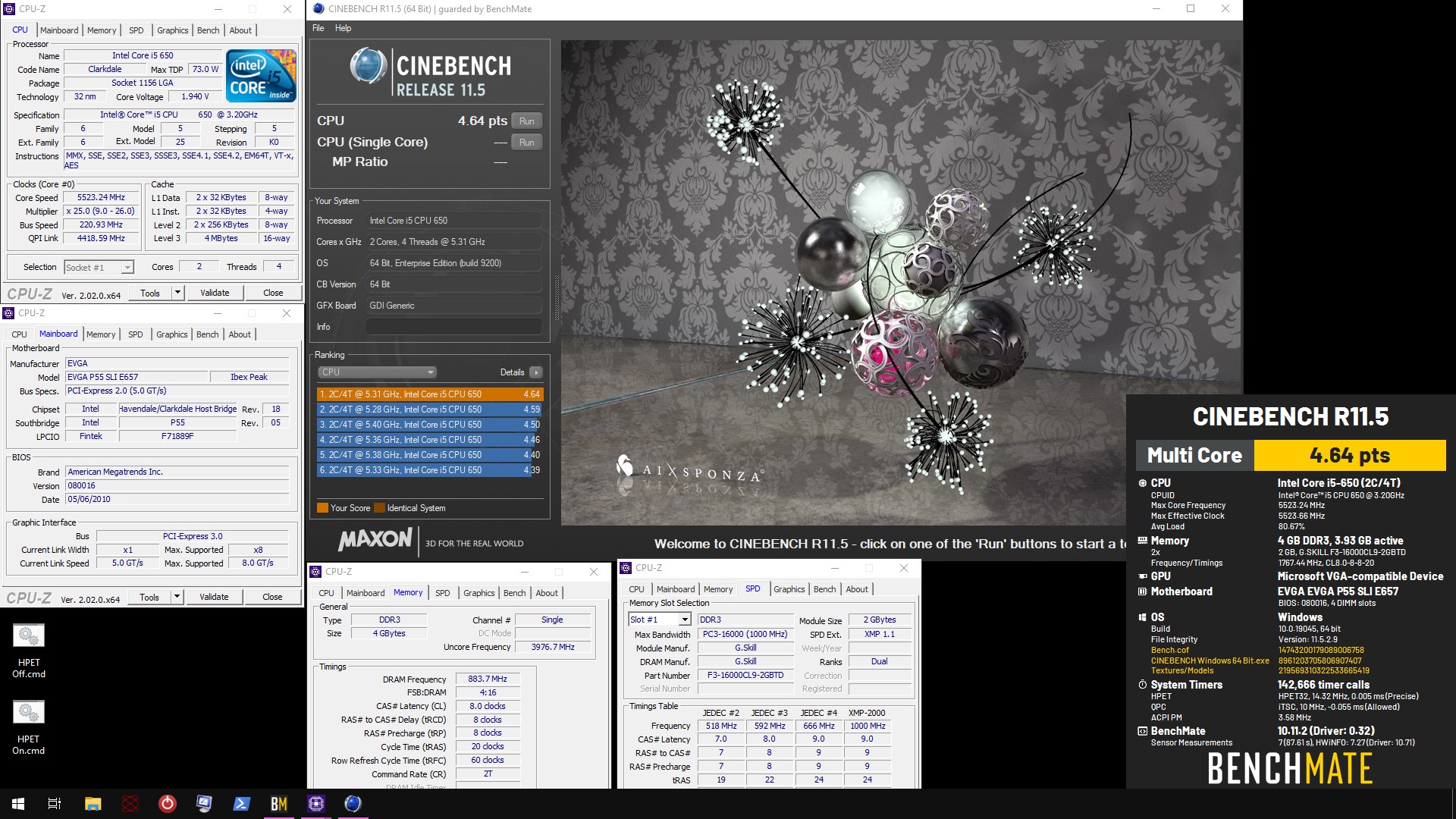Open HPET Off.cmd desktop shortcut
The image size is (1456, 819).
tap(29, 650)
